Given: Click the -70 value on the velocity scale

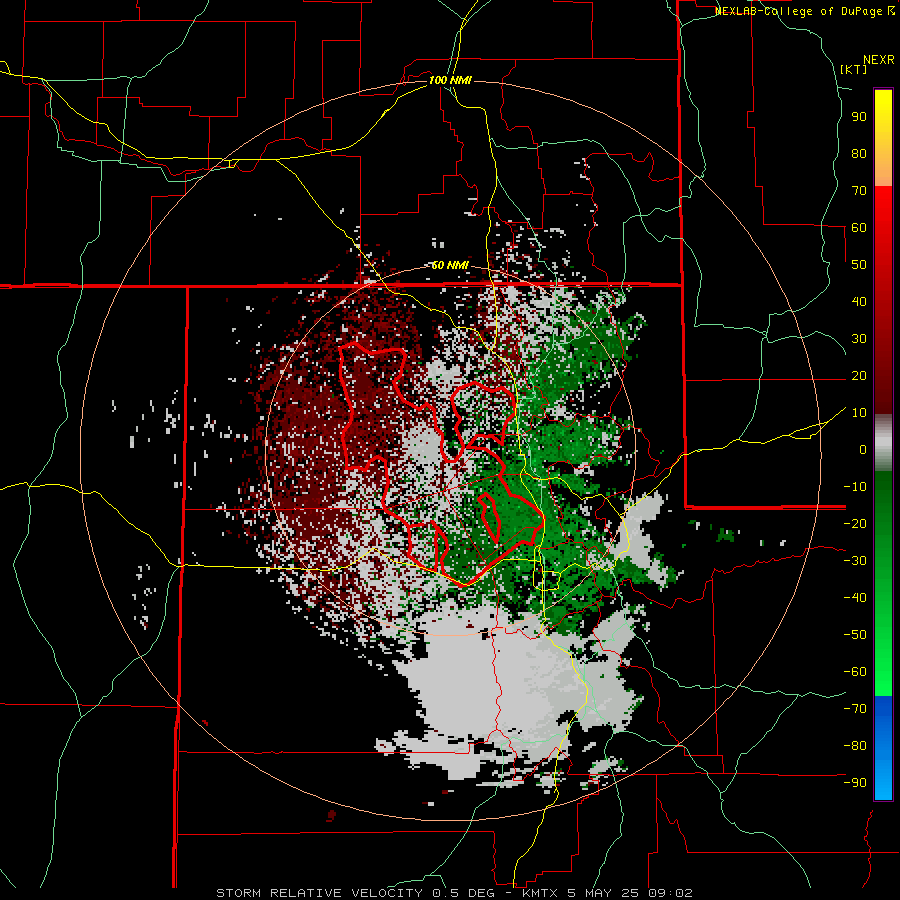Looking at the screenshot, I should coord(855,709).
